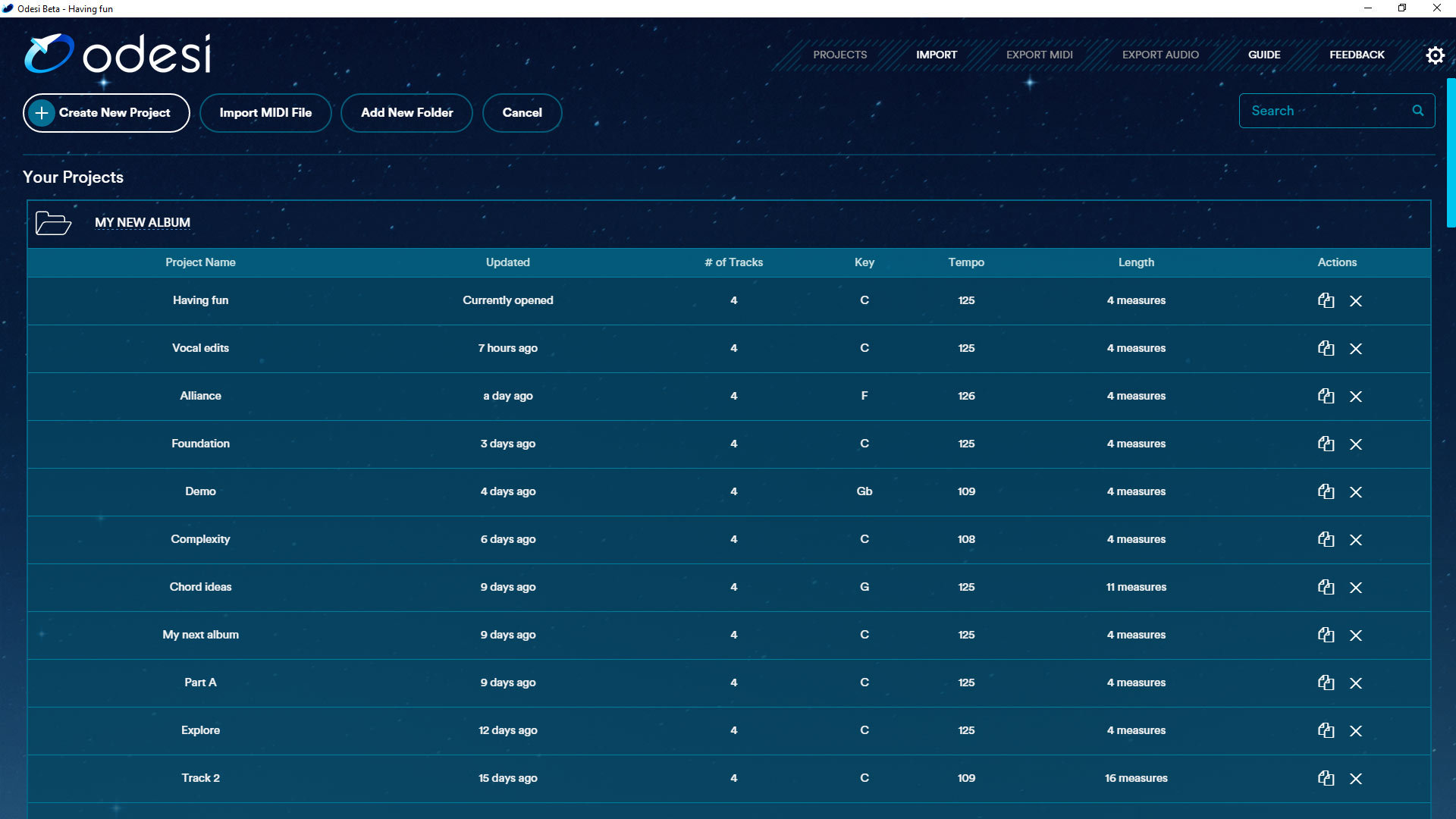The height and width of the screenshot is (819, 1456).
Task: Duplicate the "Chord ideas" project
Action: (1326, 587)
